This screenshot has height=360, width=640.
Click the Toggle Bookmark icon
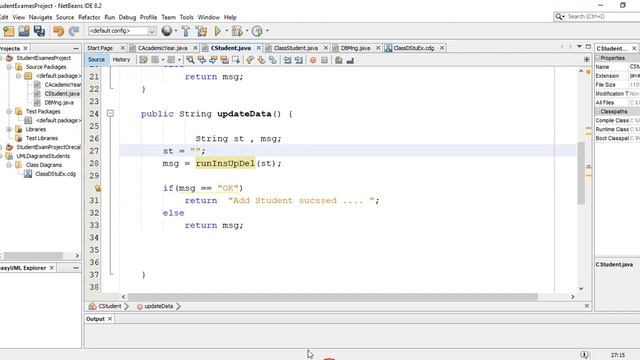click(x=273, y=60)
